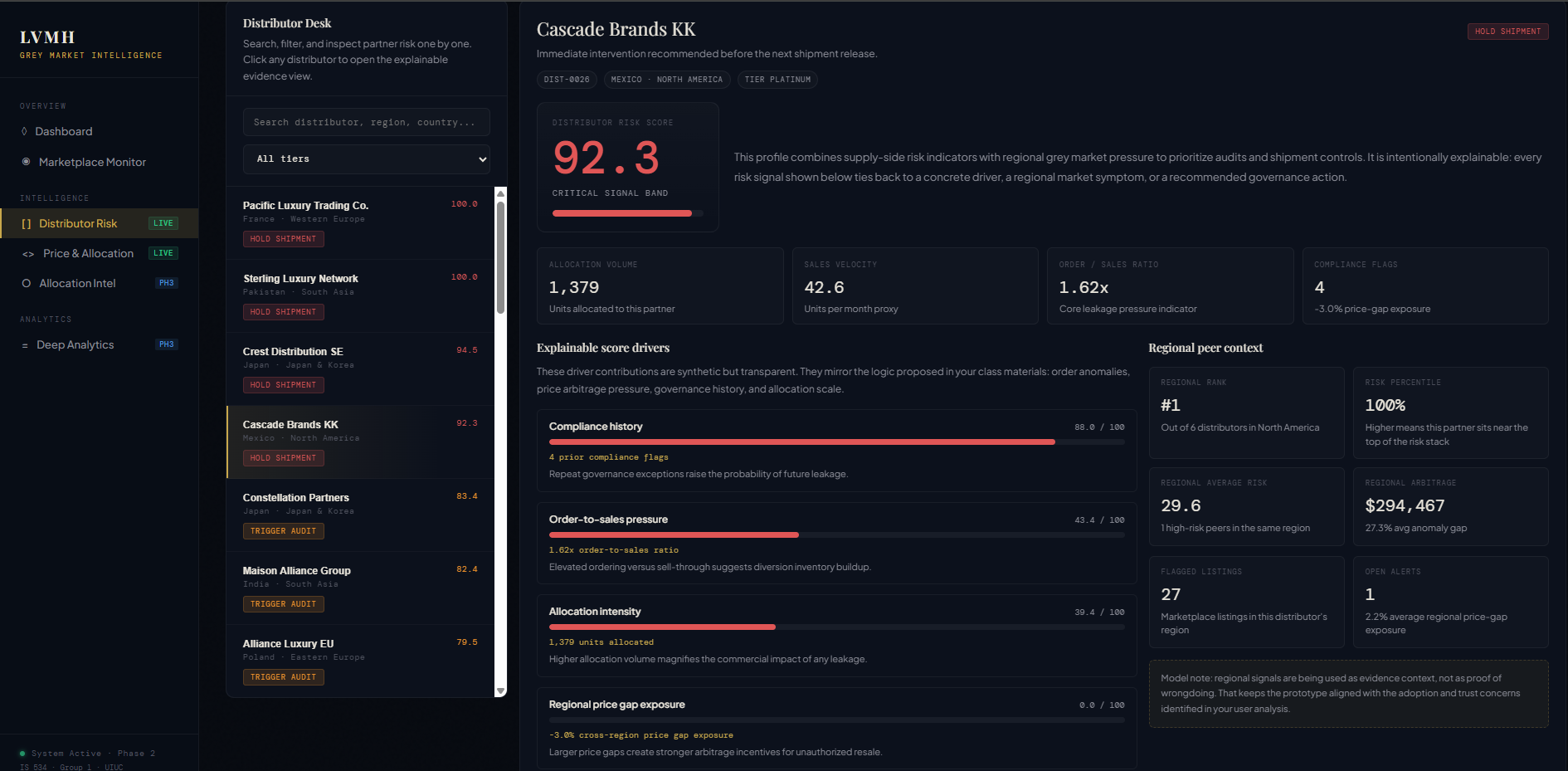Image resolution: width=1568 pixels, height=771 pixels.
Task: Click the "88.0 / 100" compliance score
Action: click(1099, 427)
